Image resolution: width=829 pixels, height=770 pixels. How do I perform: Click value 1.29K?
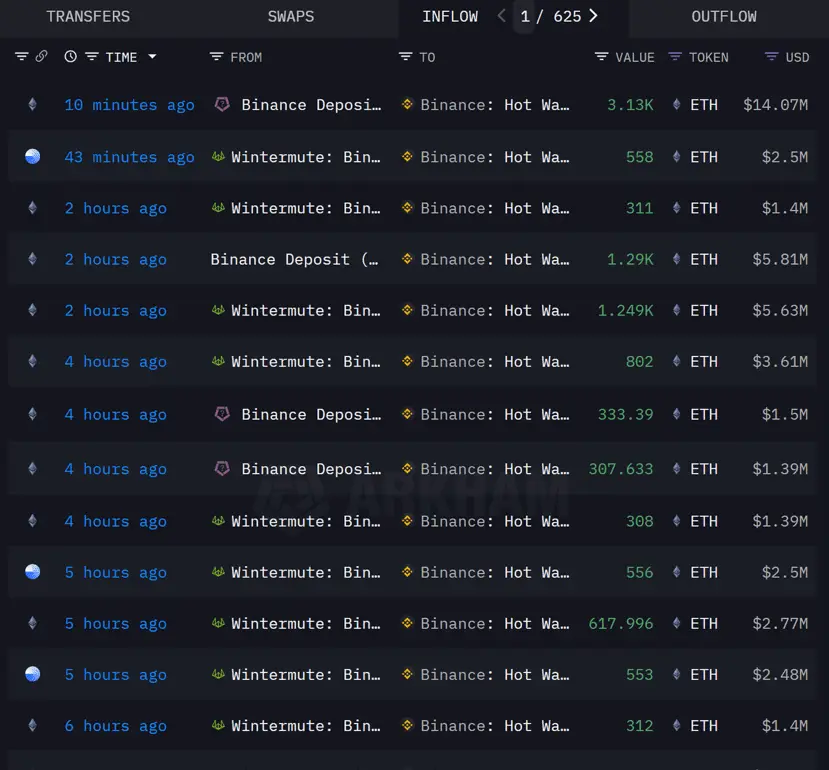[630, 259]
